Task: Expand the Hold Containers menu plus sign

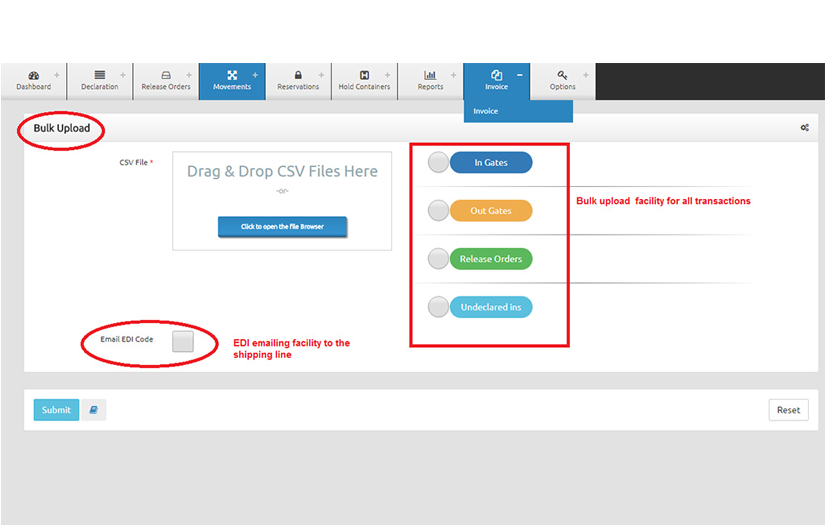Action: point(387,75)
